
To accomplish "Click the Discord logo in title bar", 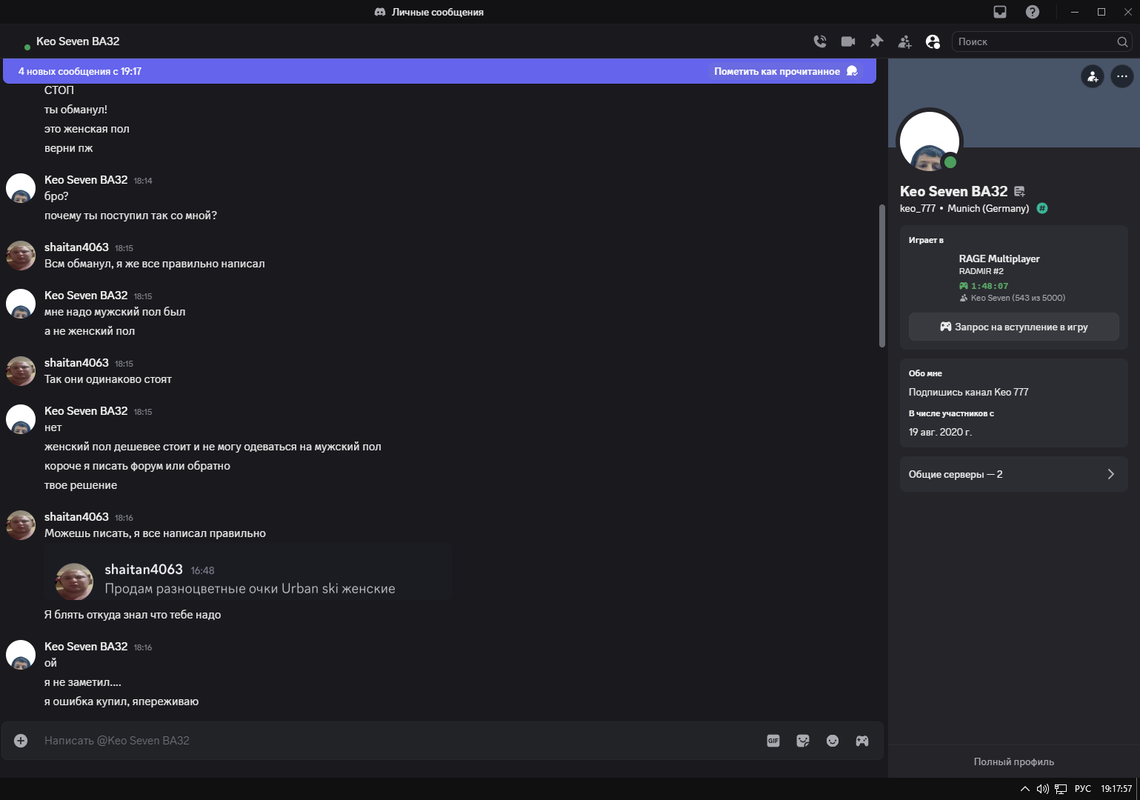I will tap(380, 12).
